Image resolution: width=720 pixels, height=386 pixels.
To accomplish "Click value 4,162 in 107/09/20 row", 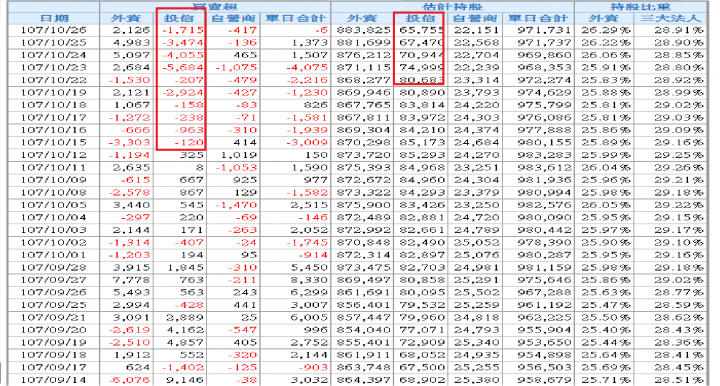I will [185, 330].
